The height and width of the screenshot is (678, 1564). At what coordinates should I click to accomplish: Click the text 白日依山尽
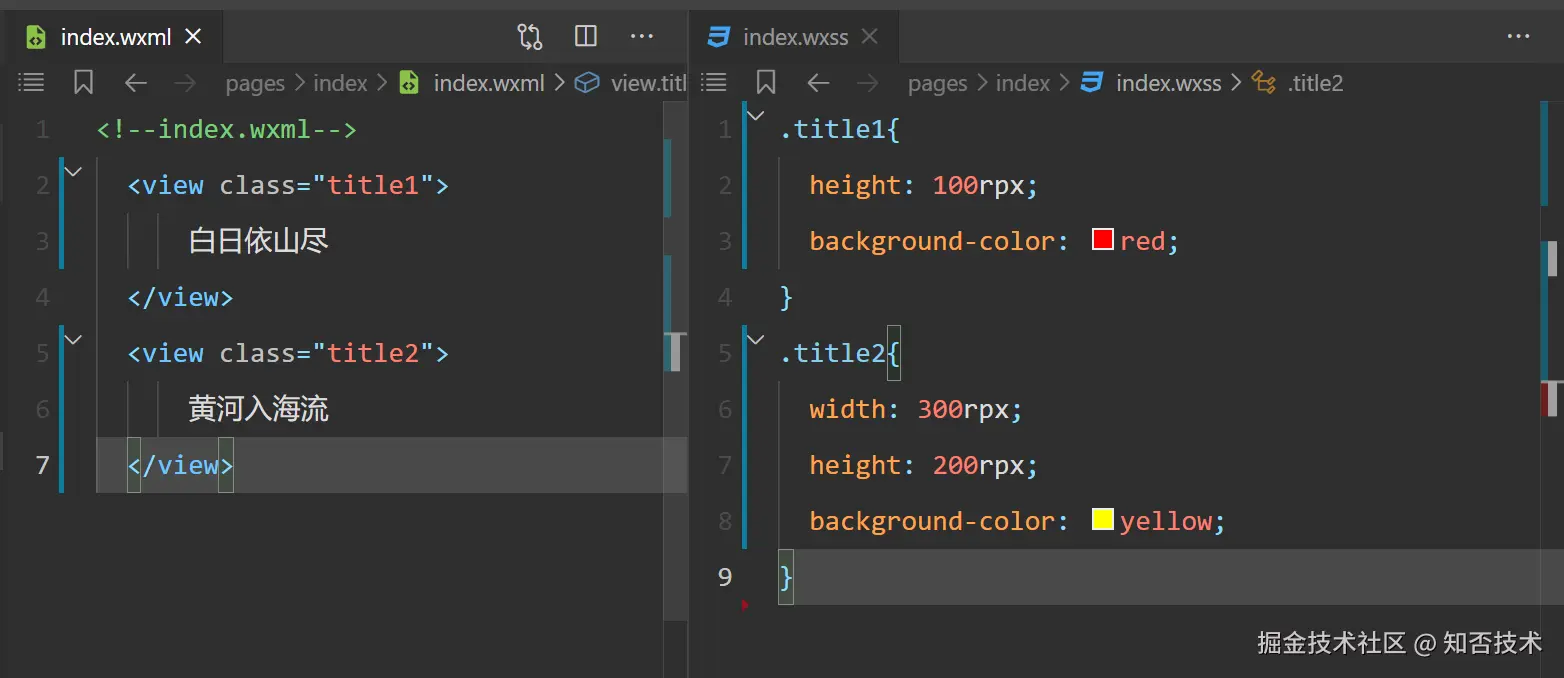tap(258, 241)
